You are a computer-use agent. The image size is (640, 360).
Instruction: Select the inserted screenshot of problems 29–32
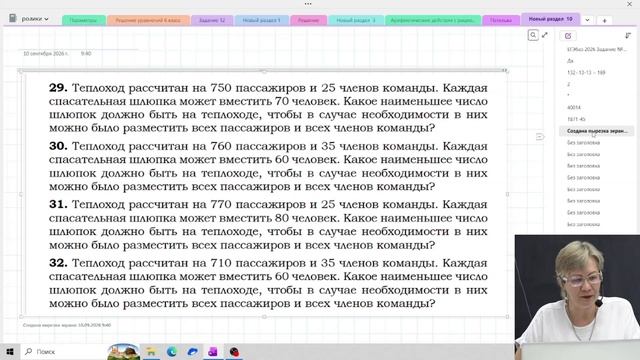264,194
